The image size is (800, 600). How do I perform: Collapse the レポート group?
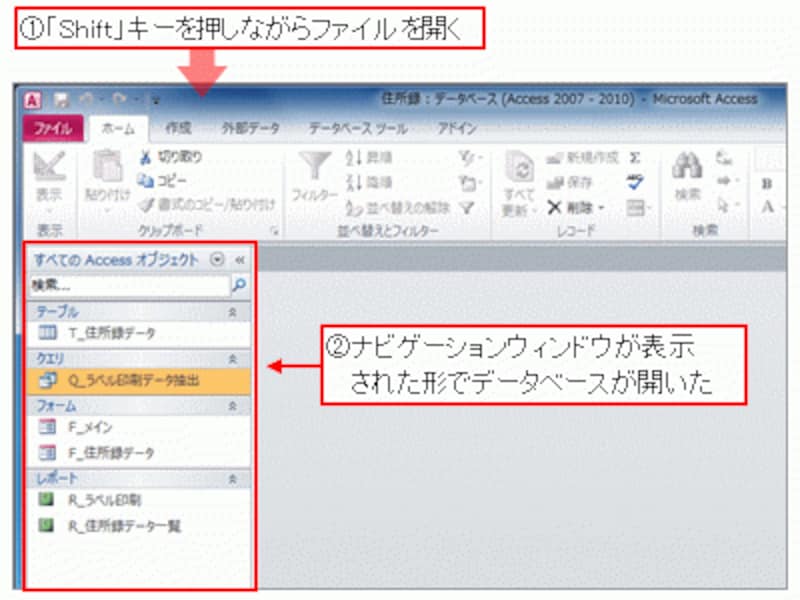point(233,479)
